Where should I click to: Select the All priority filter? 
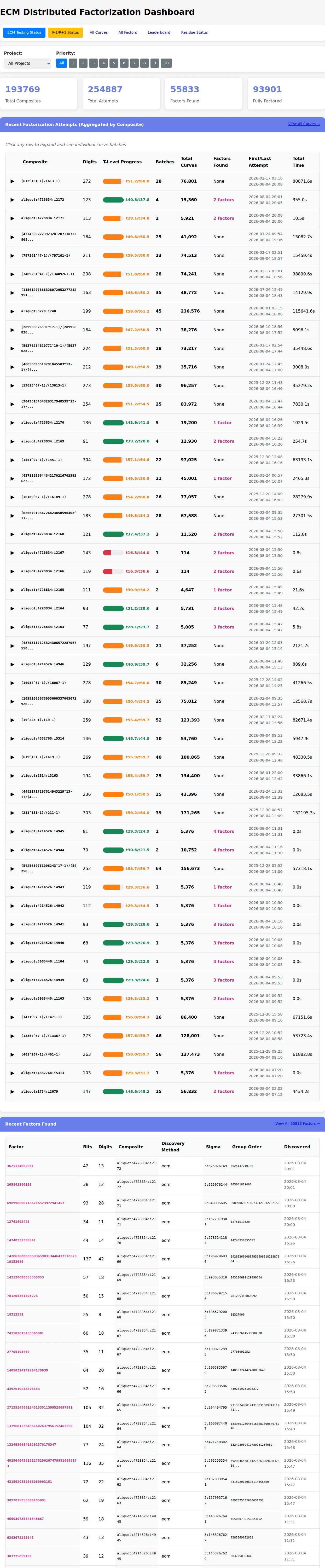coord(61,63)
